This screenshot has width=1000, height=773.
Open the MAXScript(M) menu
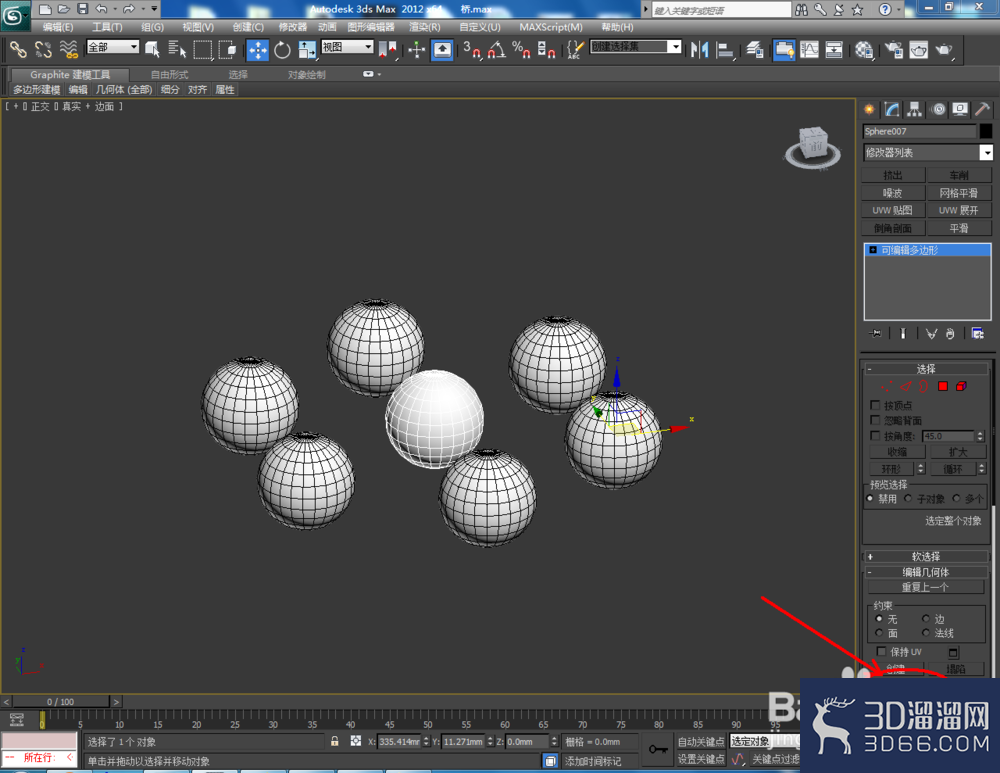pos(551,27)
